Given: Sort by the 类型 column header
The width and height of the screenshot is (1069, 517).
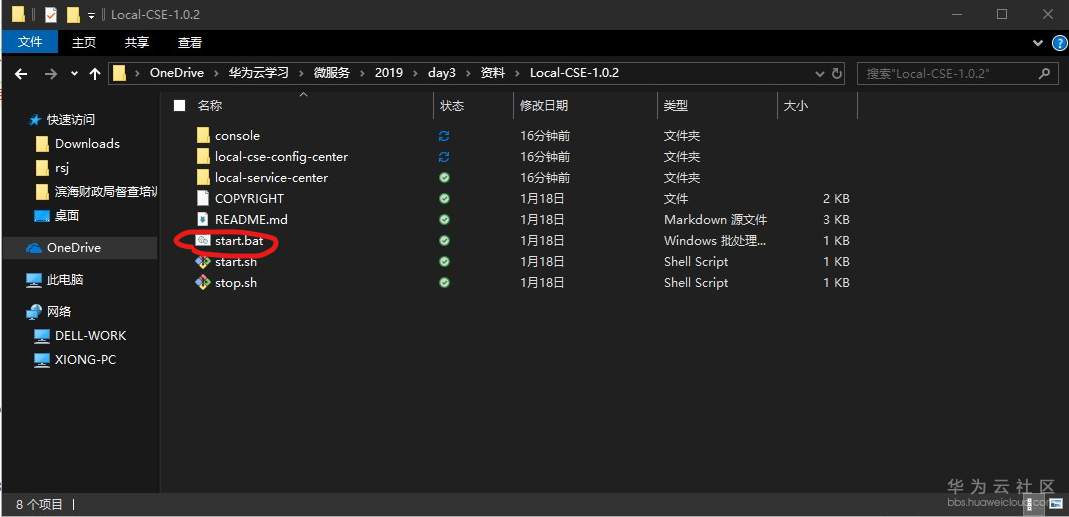Looking at the screenshot, I should pos(676,106).
